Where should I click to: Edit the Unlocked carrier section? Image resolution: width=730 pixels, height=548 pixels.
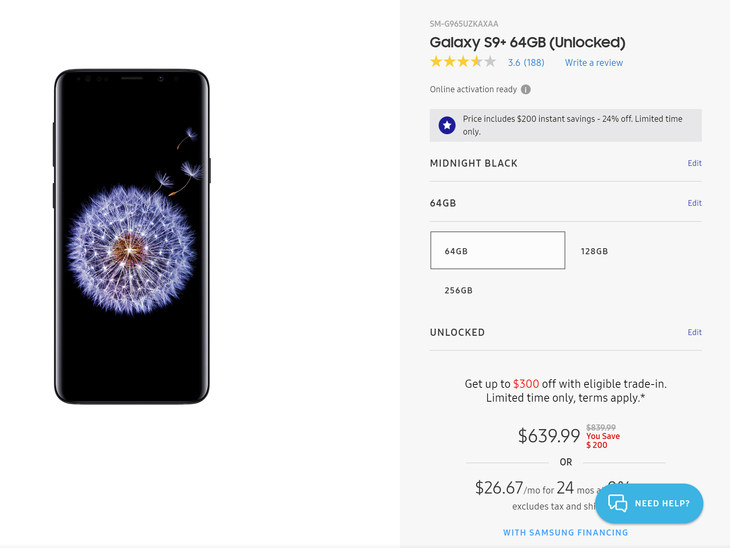[694, 332]
